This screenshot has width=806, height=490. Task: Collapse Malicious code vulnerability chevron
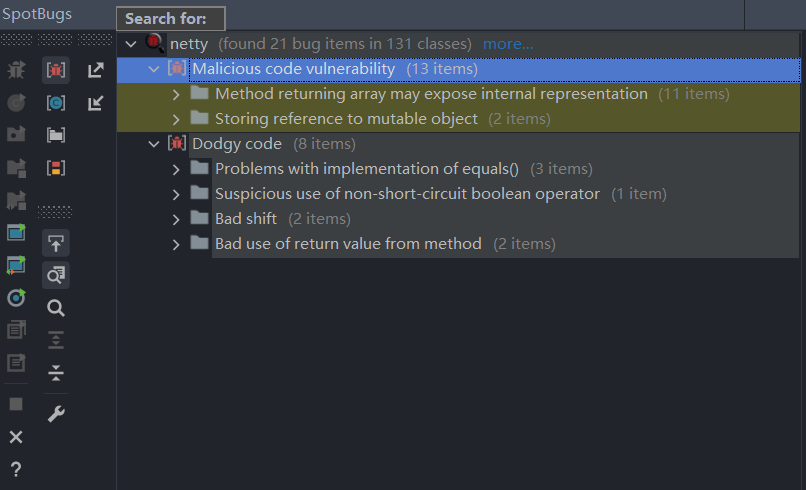coord(154,69)
